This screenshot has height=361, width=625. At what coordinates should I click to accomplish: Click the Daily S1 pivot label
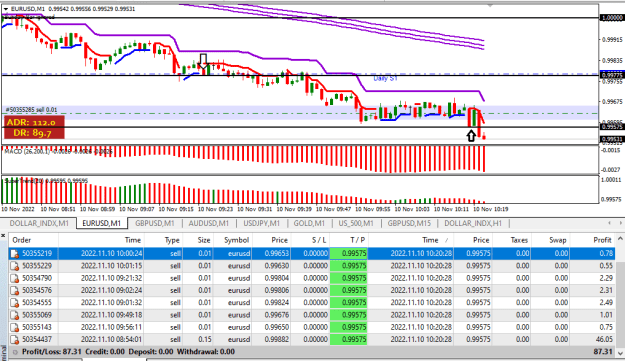coord(385,78)
